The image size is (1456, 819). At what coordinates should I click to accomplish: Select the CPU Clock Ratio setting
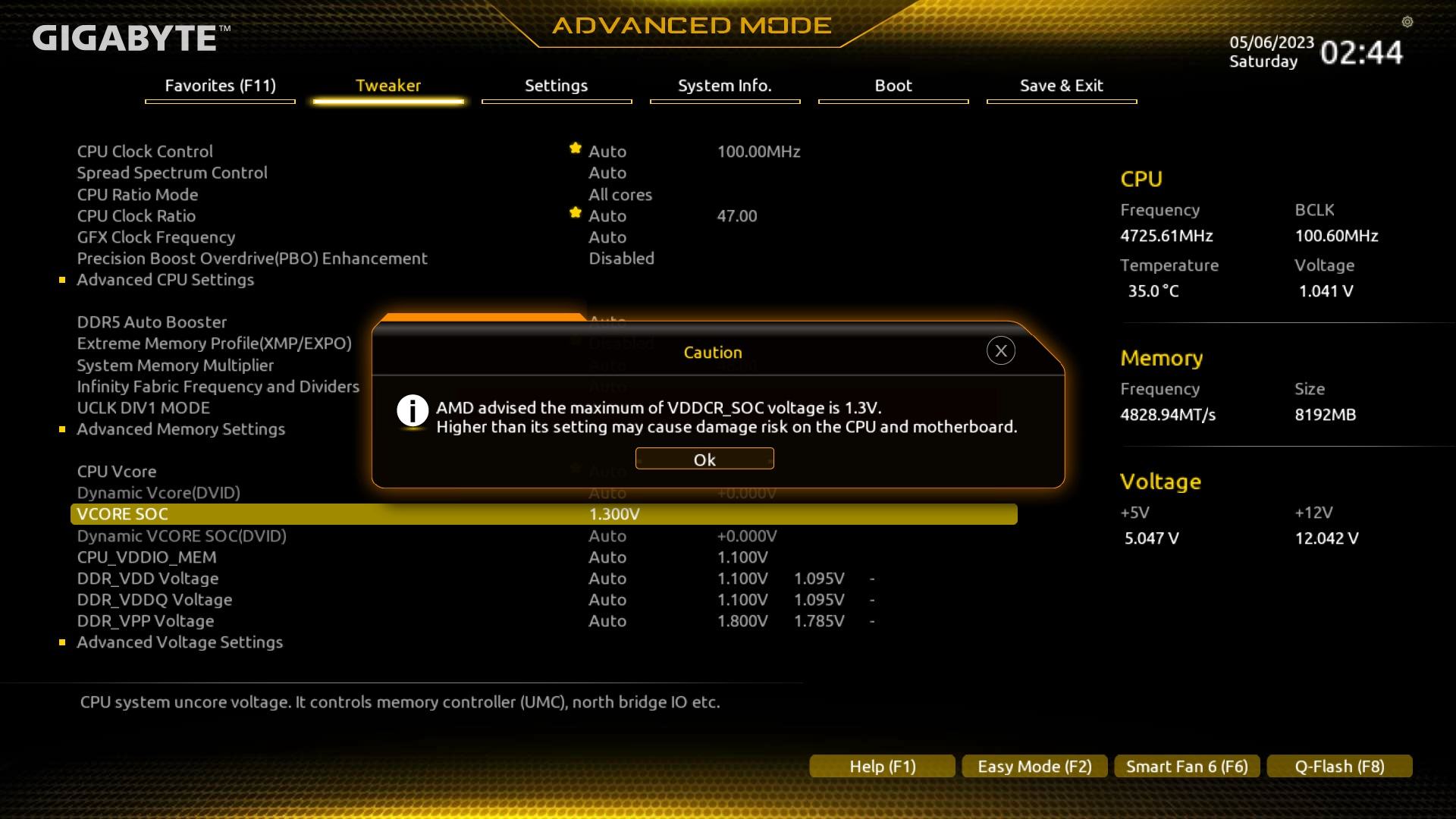point(544,216)
